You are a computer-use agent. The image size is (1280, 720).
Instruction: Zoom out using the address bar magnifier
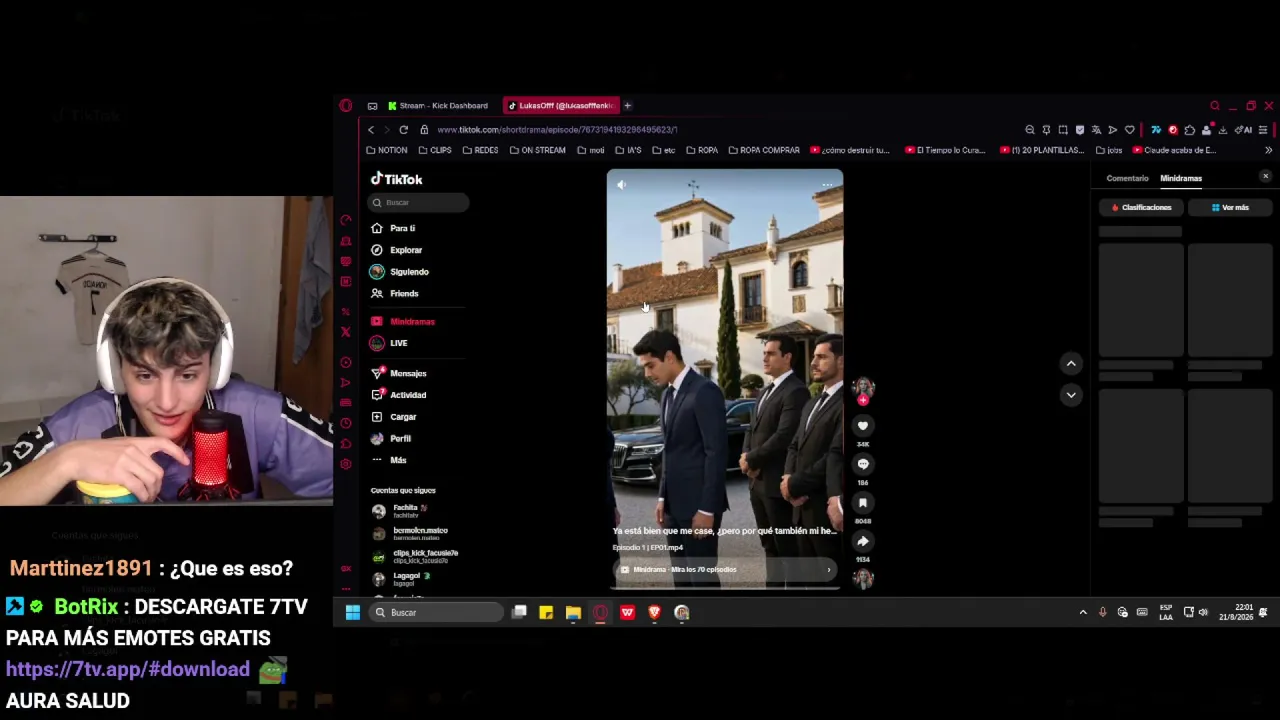point(1030,130)
